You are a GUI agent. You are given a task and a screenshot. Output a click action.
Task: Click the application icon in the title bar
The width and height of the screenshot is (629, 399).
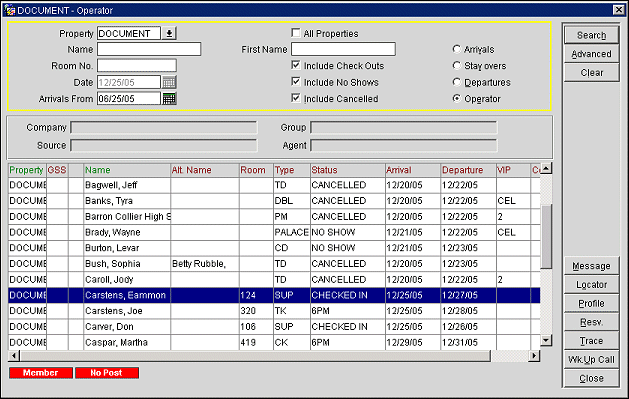[x=10, y=10]
